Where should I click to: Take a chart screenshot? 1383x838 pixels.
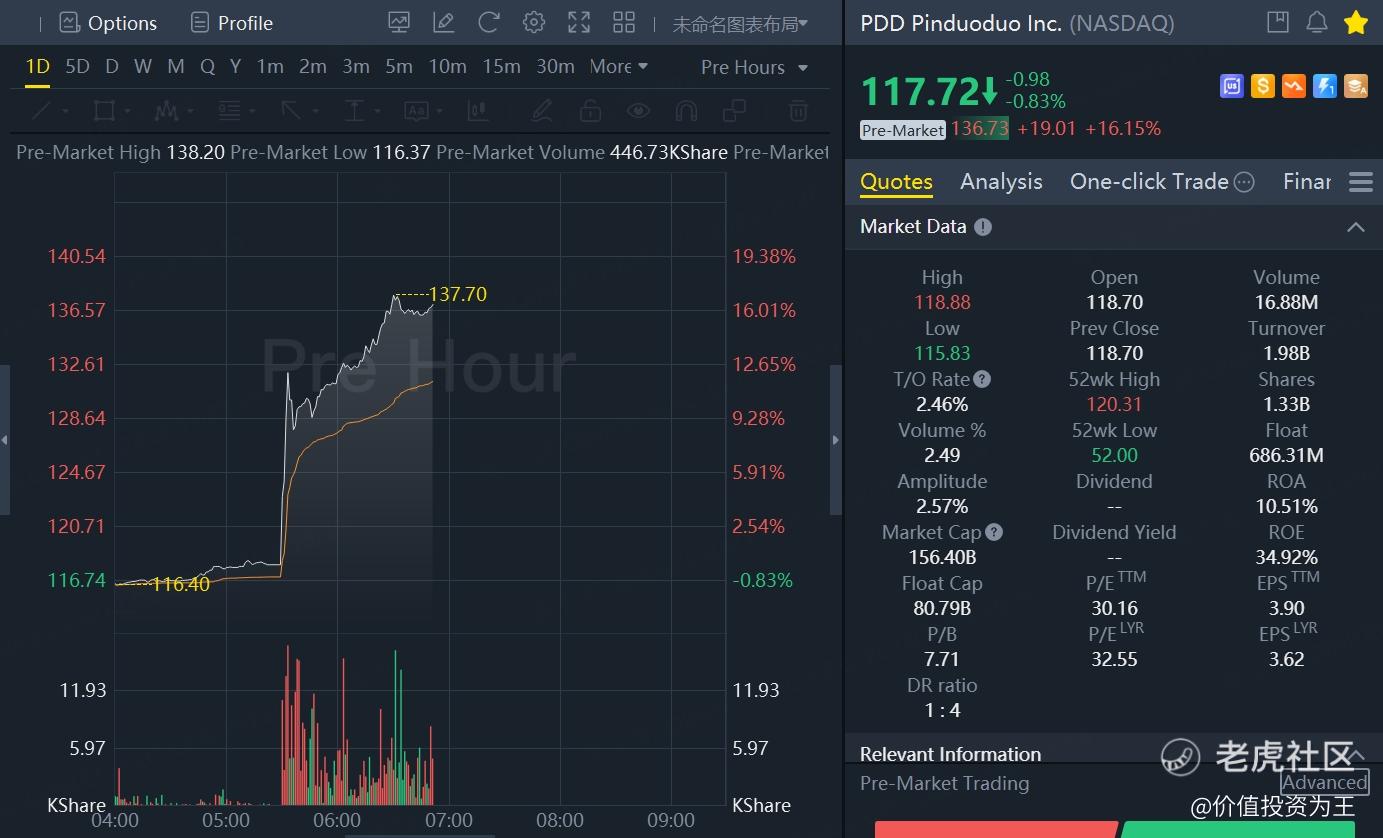pos(399,21)
